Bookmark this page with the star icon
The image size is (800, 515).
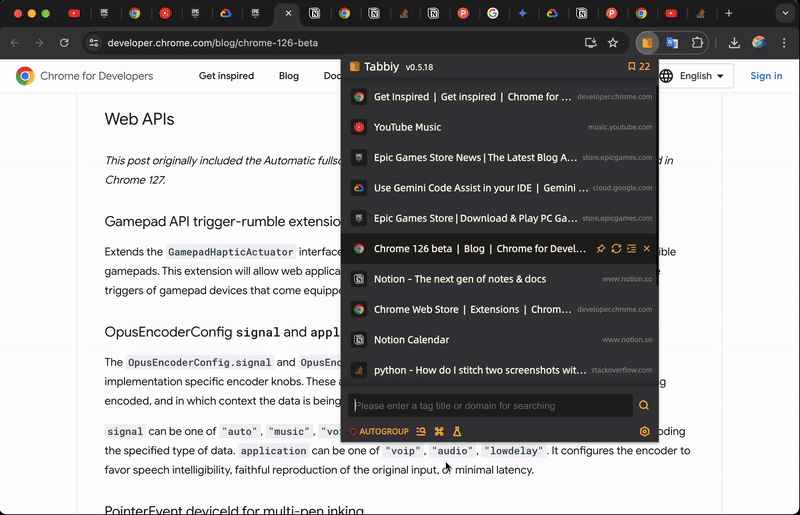pos(613,43)
